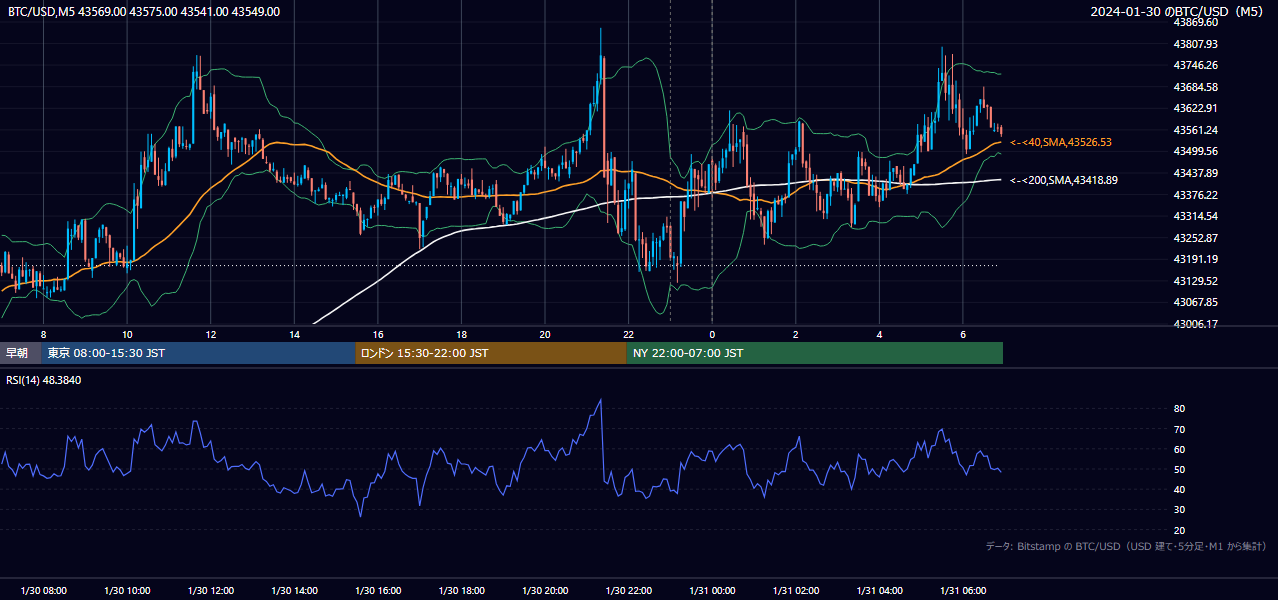Image resolution: width=1278 pixels, height=600 pixels.
Task: Click price axis value 43684.58
Action: [1195, 87]
